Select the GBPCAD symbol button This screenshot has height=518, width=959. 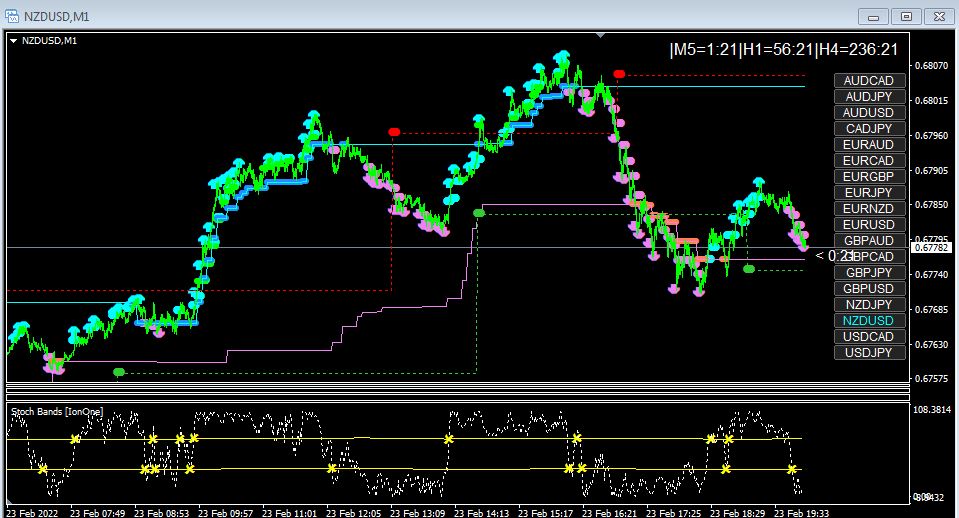pyautogui.click(x=869, y=256)
